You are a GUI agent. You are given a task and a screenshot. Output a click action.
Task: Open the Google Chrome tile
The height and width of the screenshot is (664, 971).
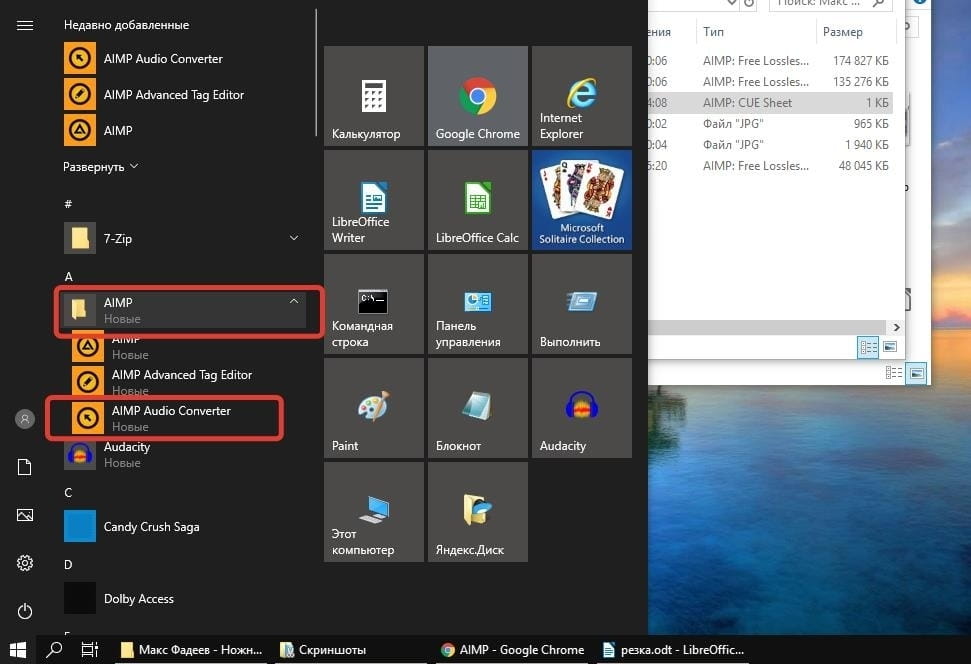point(478,96)
